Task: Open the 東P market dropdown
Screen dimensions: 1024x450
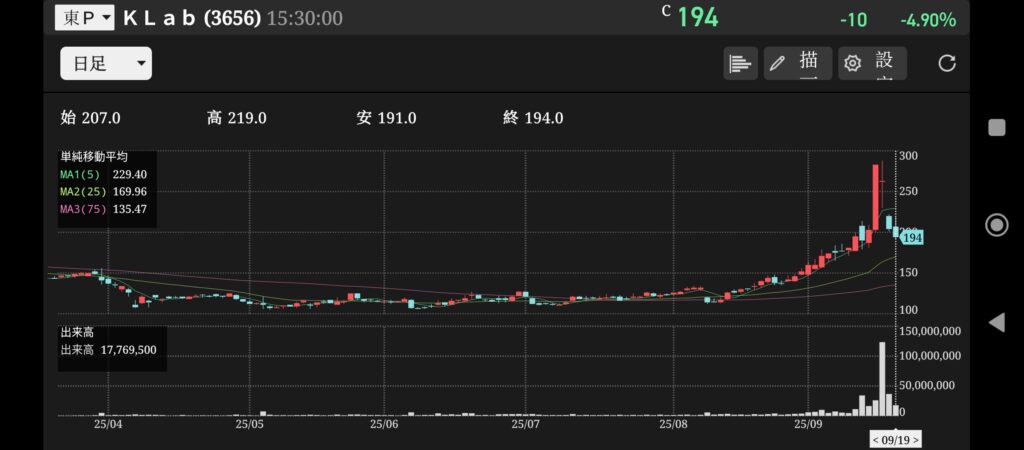Action: tap(84, 18)
